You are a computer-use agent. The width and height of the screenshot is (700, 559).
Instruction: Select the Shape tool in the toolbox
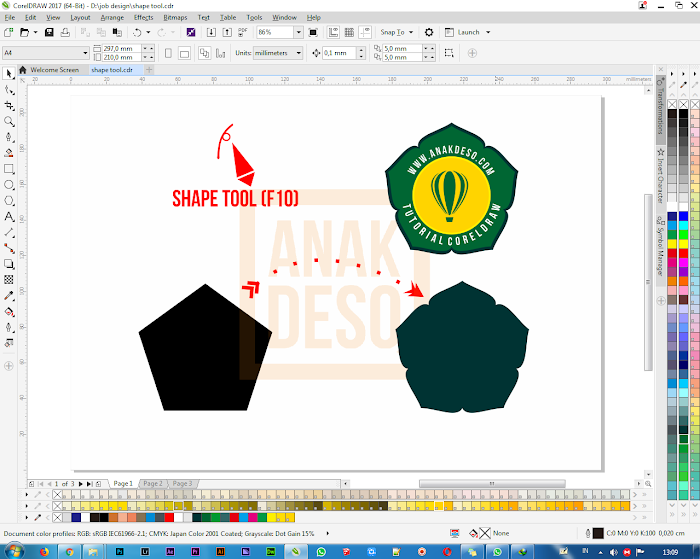point(9,90)
